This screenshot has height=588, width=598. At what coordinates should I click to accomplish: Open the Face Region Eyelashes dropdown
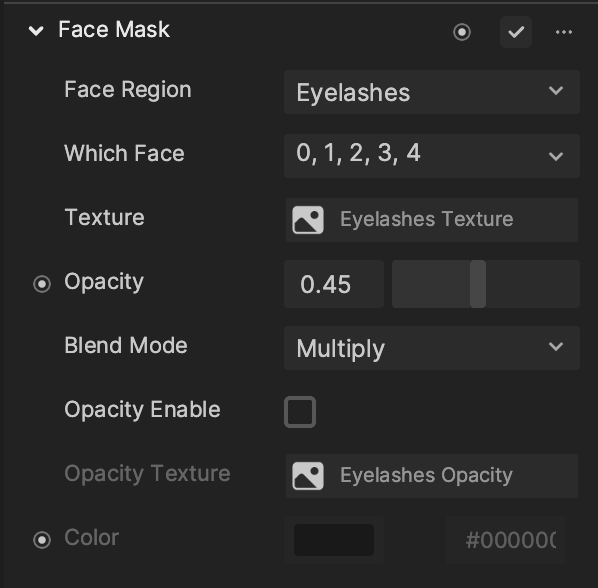[432, 92]
